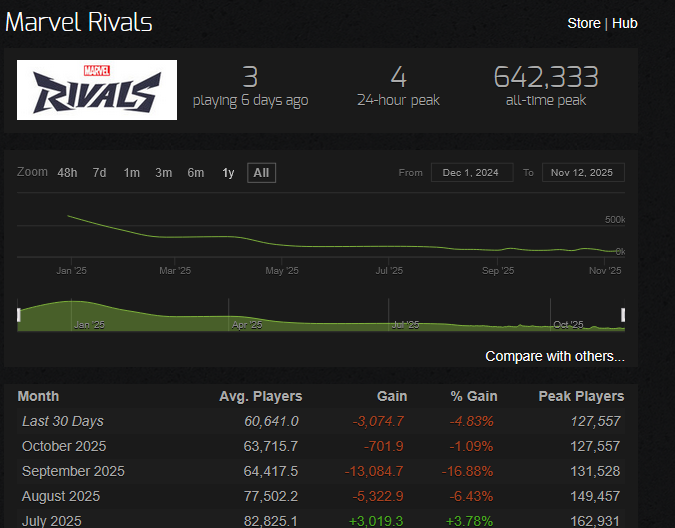Click the 24-hour peak label
The width and height of the screenshot is (675, 528).
[398, 100]
